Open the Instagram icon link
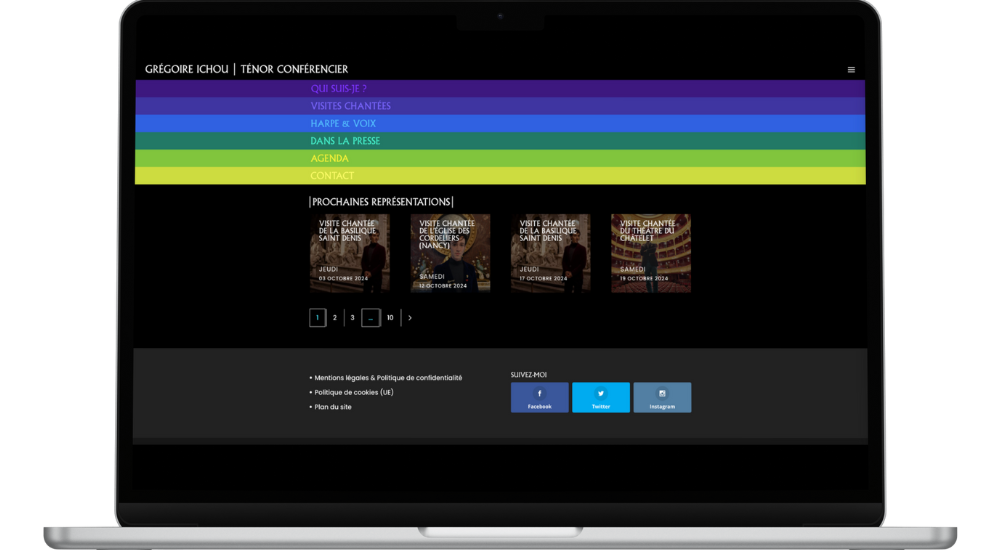 tap(662, 394)
